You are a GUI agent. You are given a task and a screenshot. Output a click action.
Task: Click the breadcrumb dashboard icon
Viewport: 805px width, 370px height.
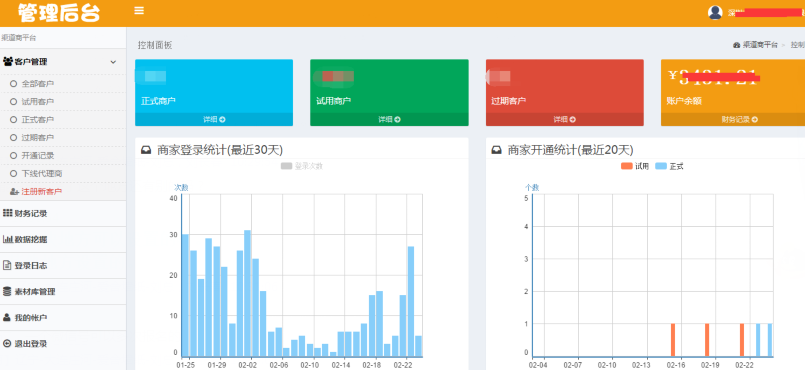(736, 45)
